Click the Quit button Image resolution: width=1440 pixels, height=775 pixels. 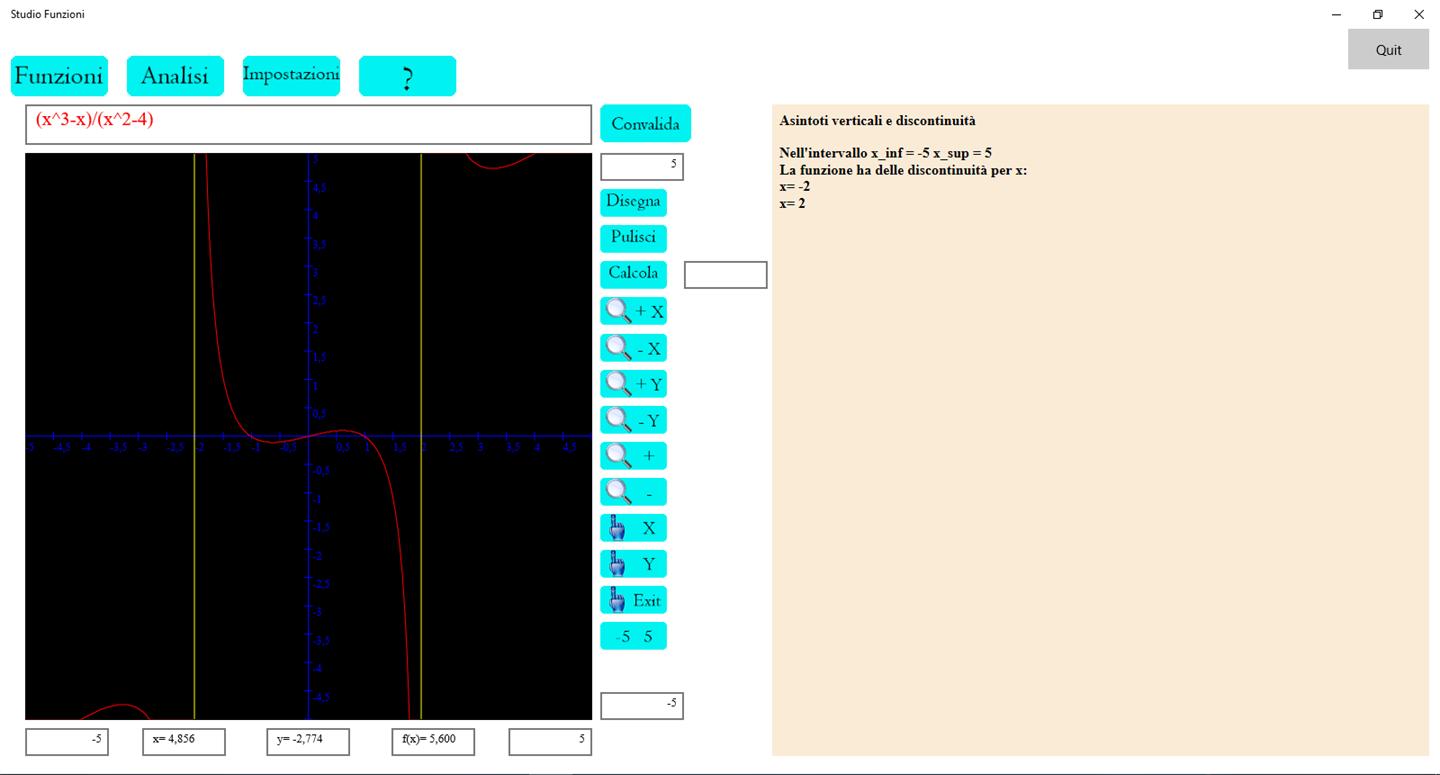1388,50
